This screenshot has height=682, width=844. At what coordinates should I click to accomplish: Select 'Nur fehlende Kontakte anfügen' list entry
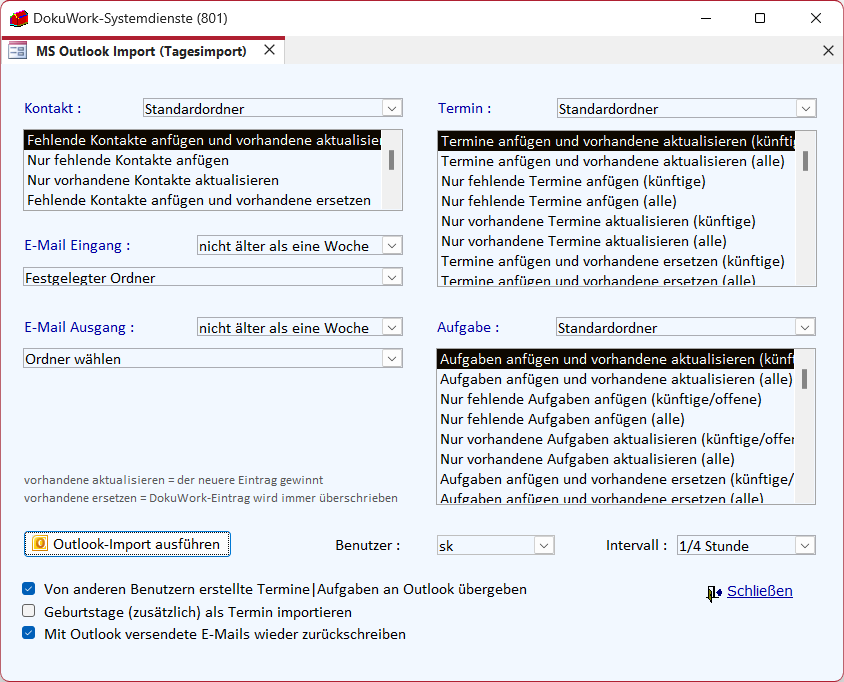pyautogui.click(x=128, y=160)
